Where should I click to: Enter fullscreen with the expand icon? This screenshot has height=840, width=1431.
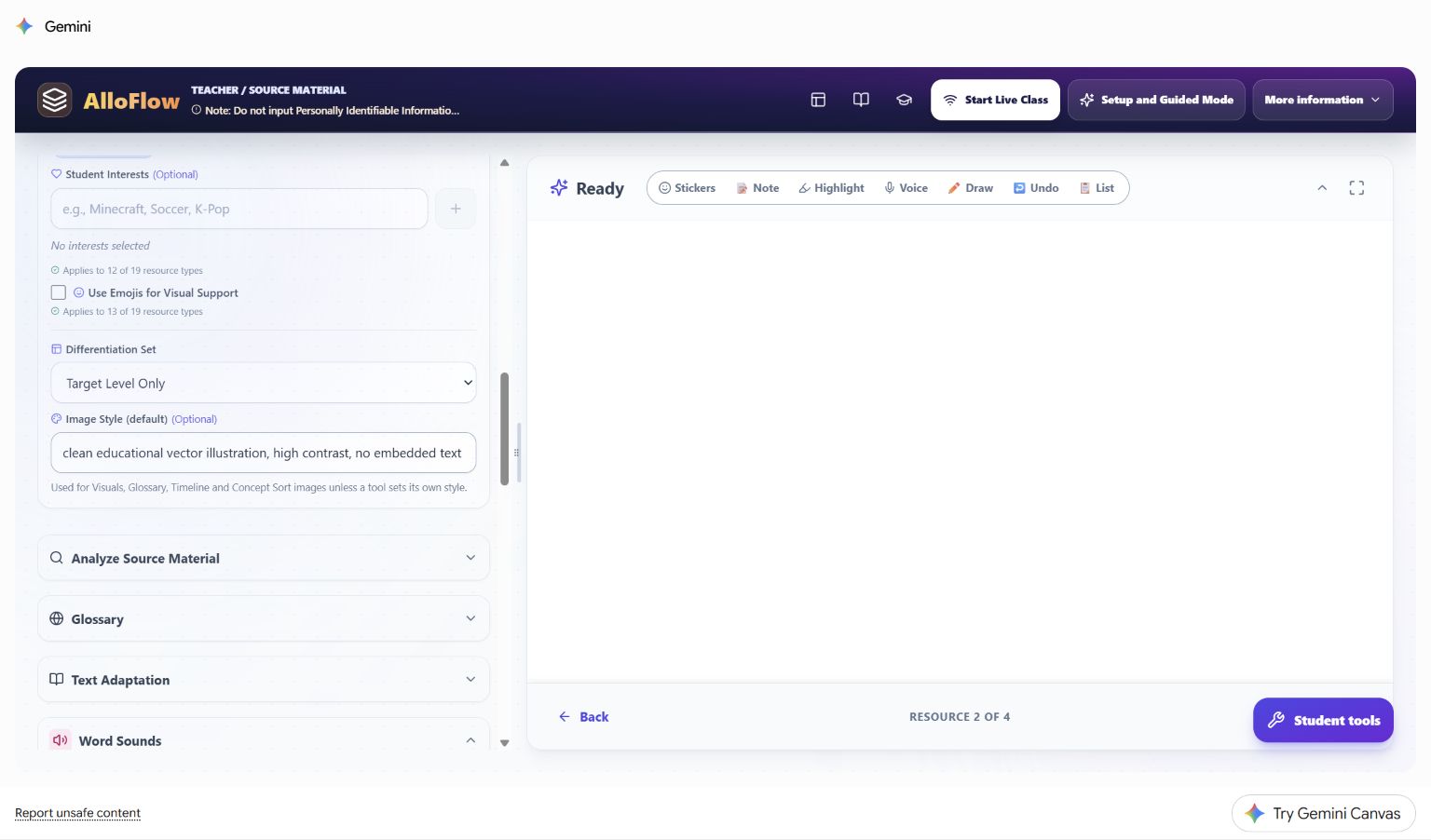1356,188
